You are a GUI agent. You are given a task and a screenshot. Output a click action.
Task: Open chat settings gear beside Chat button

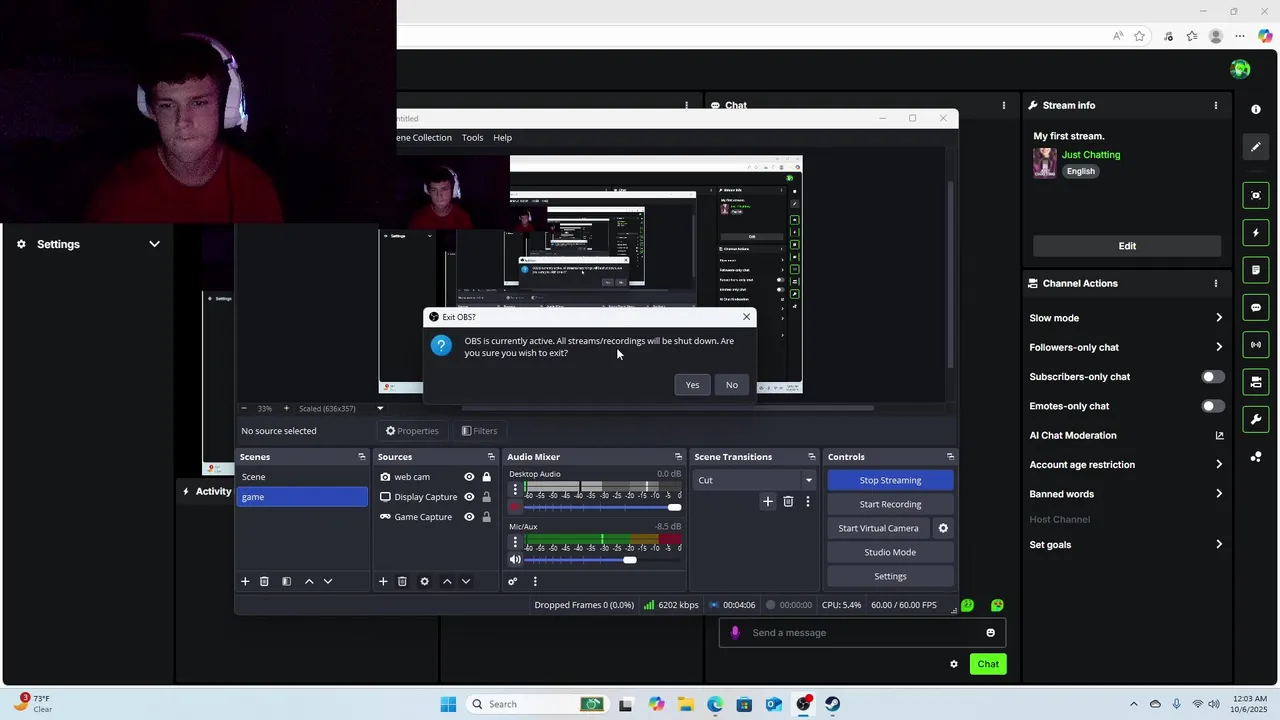tap(954, 664)
